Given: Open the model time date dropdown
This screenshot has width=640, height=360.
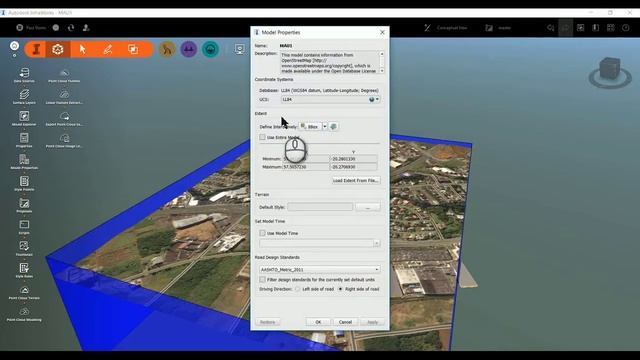Looking at the screenshot, I should pyautogui.click(x=377, y=243).
